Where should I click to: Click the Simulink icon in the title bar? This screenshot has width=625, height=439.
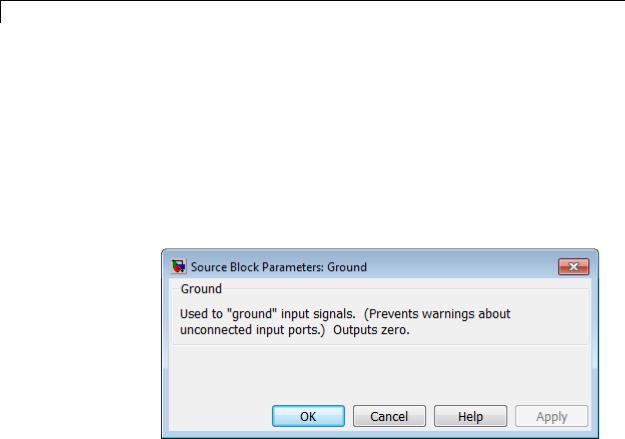(179, 266)
